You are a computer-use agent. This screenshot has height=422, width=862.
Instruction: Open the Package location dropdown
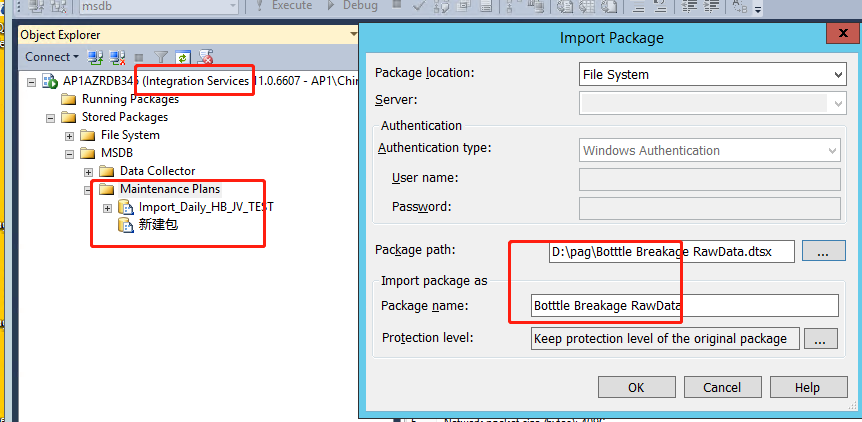click(838, 75)
